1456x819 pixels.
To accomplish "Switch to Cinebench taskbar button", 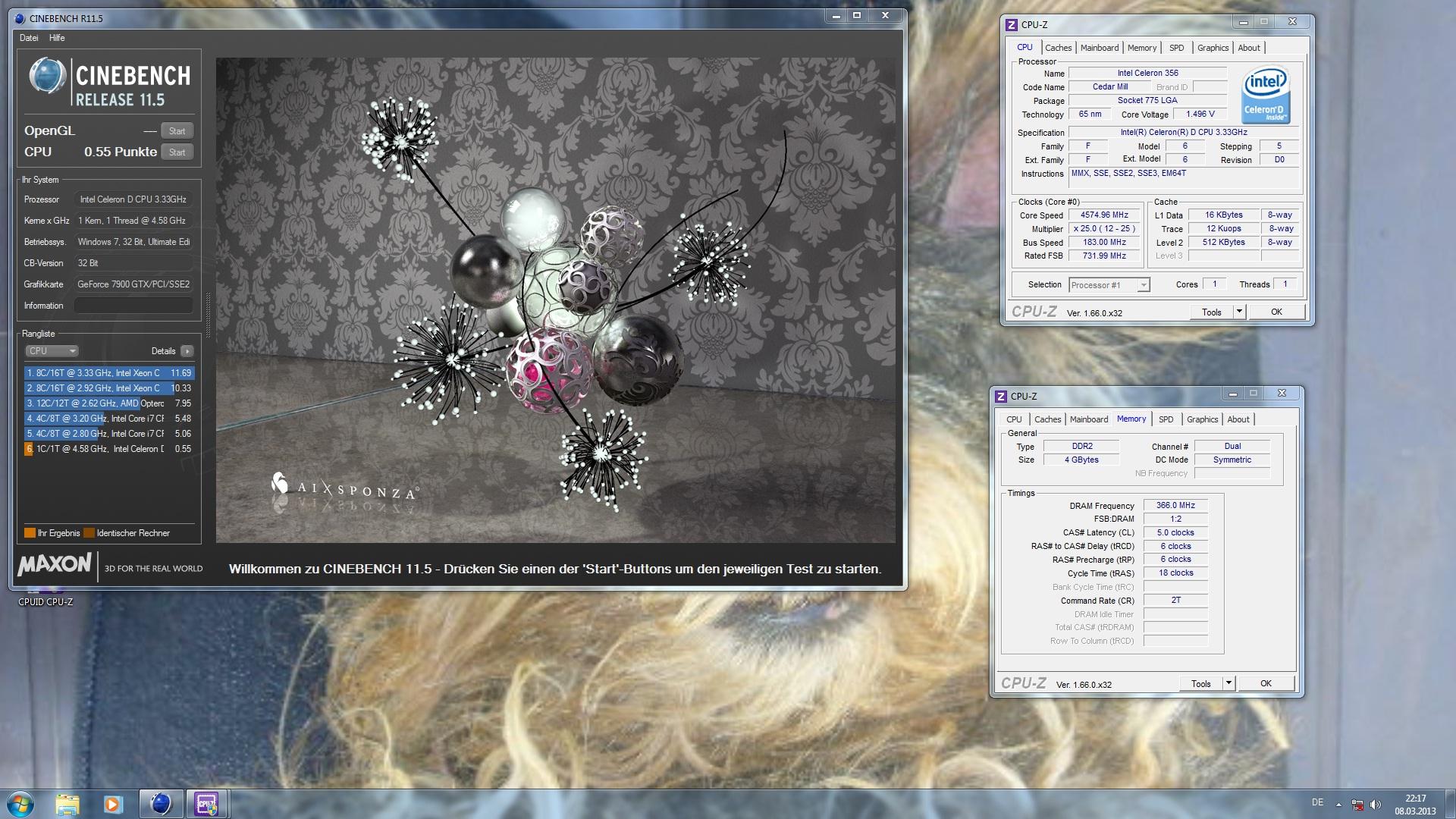I will [x=161, y=804].
